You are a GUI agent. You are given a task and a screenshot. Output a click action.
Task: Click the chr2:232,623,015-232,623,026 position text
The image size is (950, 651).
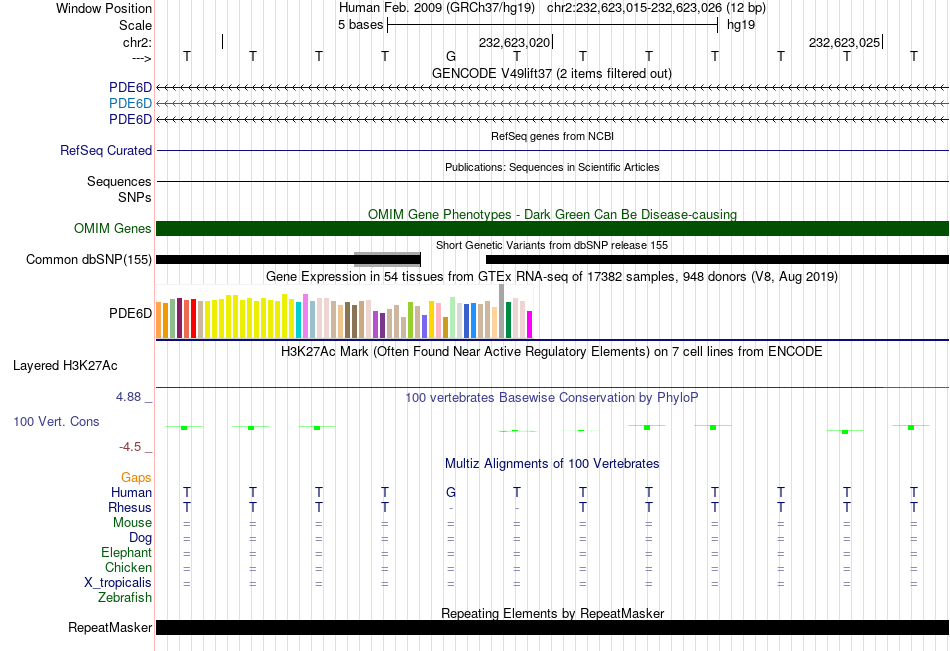[x=656, y=8]
